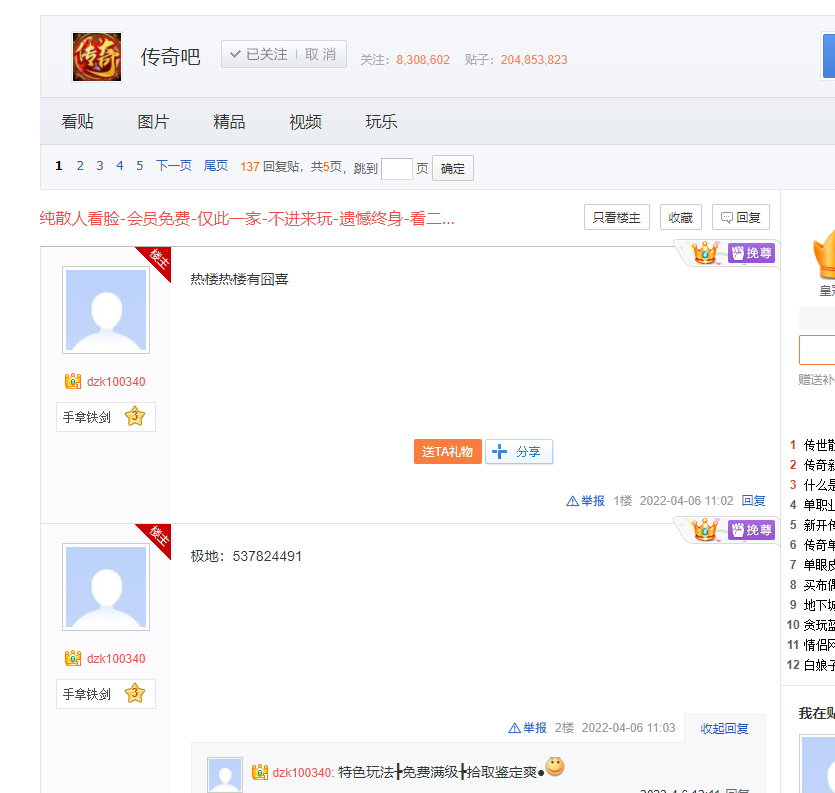Jump to 尾页 last page
Image resolution: width=835 pixels, height=793 pixels.
216,166
